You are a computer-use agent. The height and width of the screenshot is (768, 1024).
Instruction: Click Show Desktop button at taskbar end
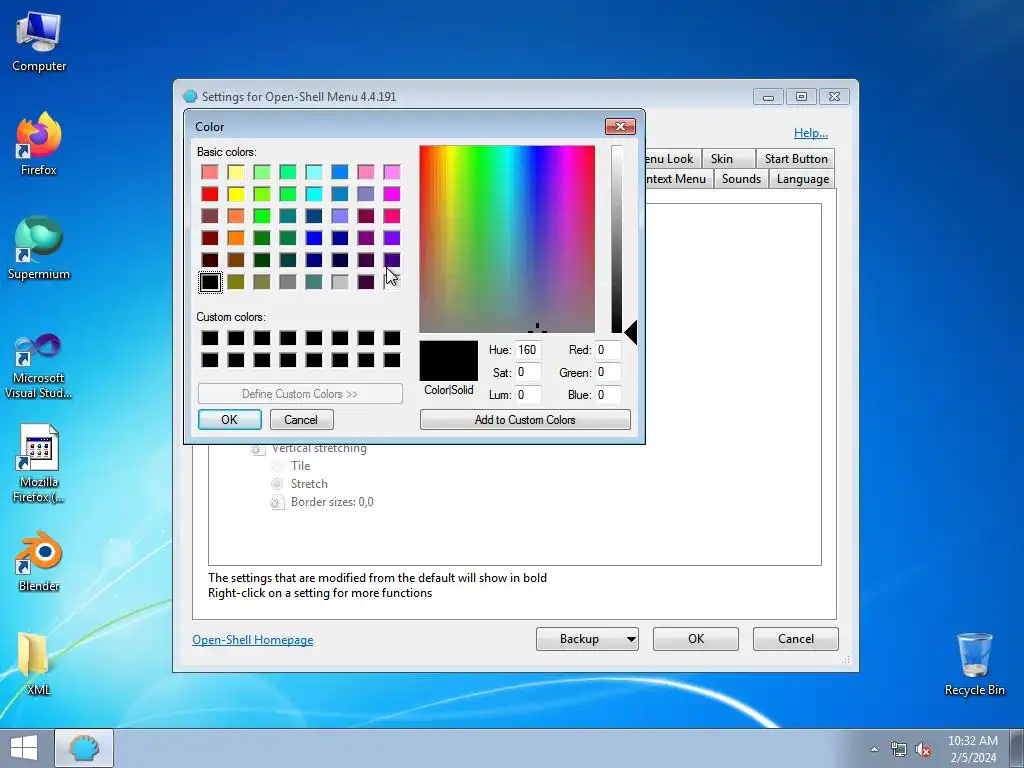tap(1017, 748)
